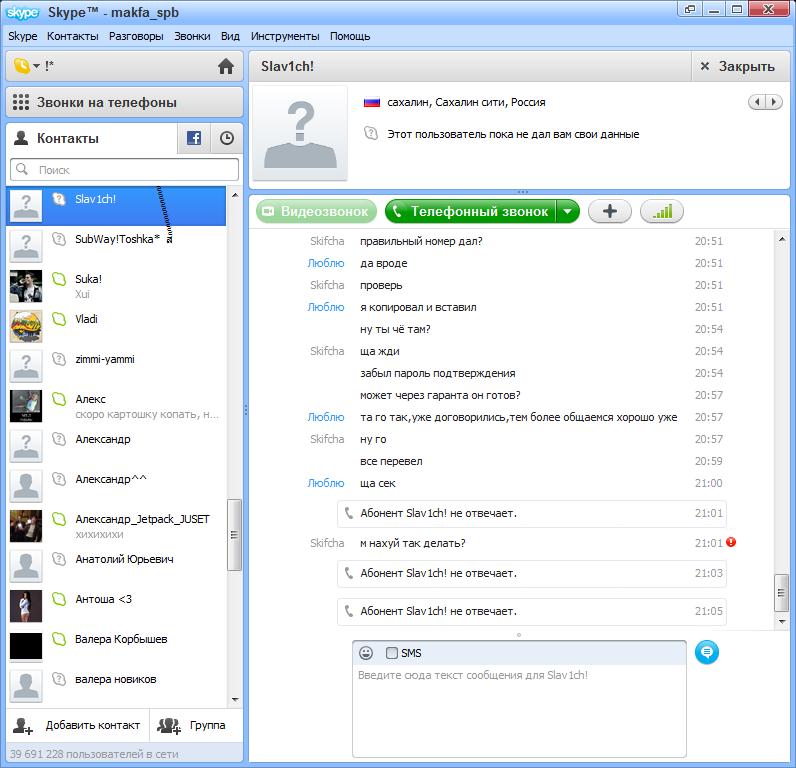The height and width of the screenshot is (768, 796).
Task: Select contact Анатолий Юрьевич in the list
Action: click(124, 560)
